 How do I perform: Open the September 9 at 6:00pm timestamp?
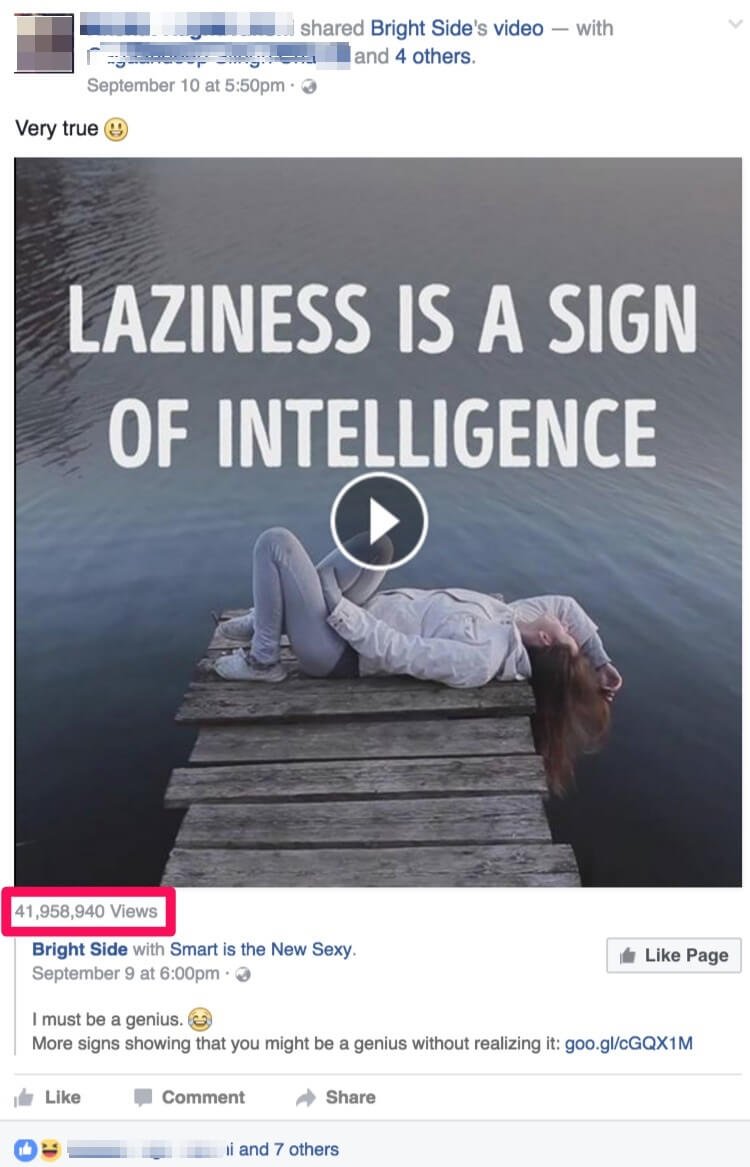(x=126, y=973)
